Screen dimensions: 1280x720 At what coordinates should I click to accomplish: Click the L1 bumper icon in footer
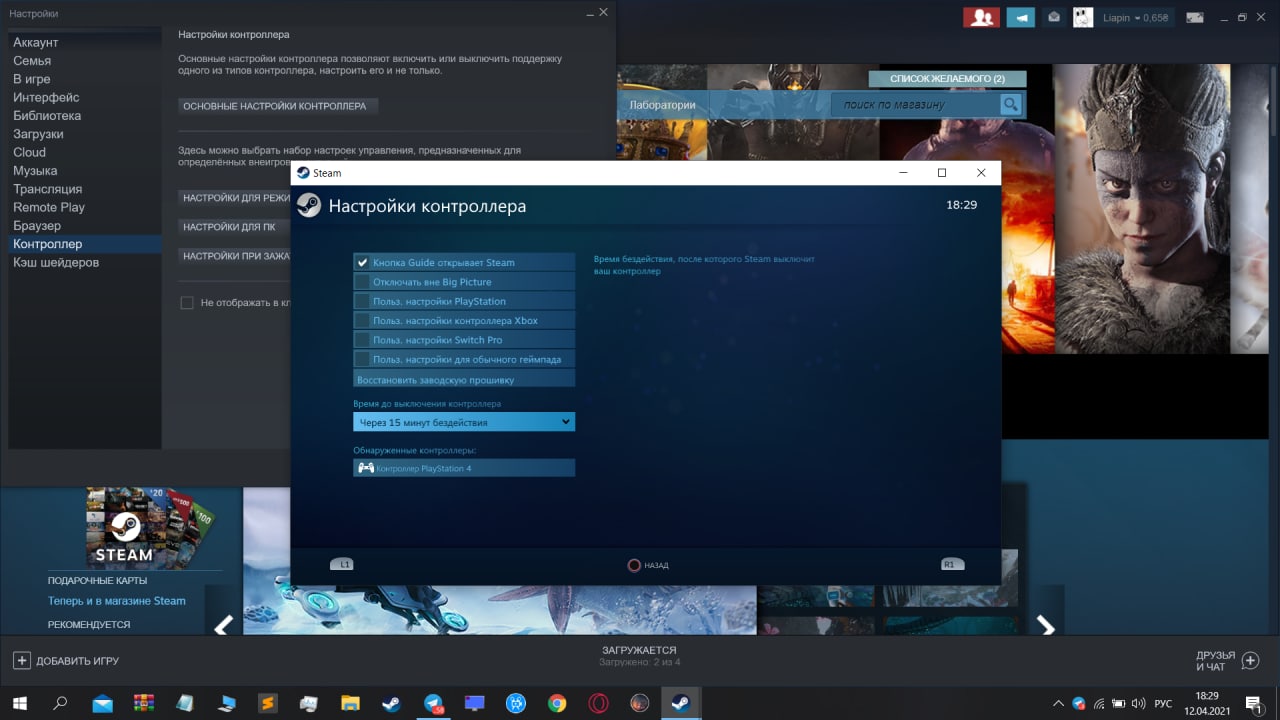pos(342,564)
